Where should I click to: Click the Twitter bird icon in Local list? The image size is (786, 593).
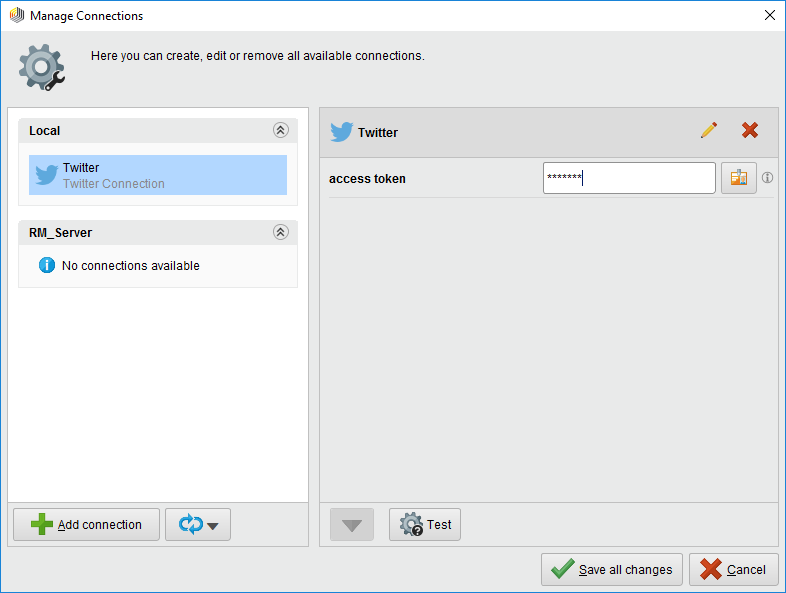(46, 175)
